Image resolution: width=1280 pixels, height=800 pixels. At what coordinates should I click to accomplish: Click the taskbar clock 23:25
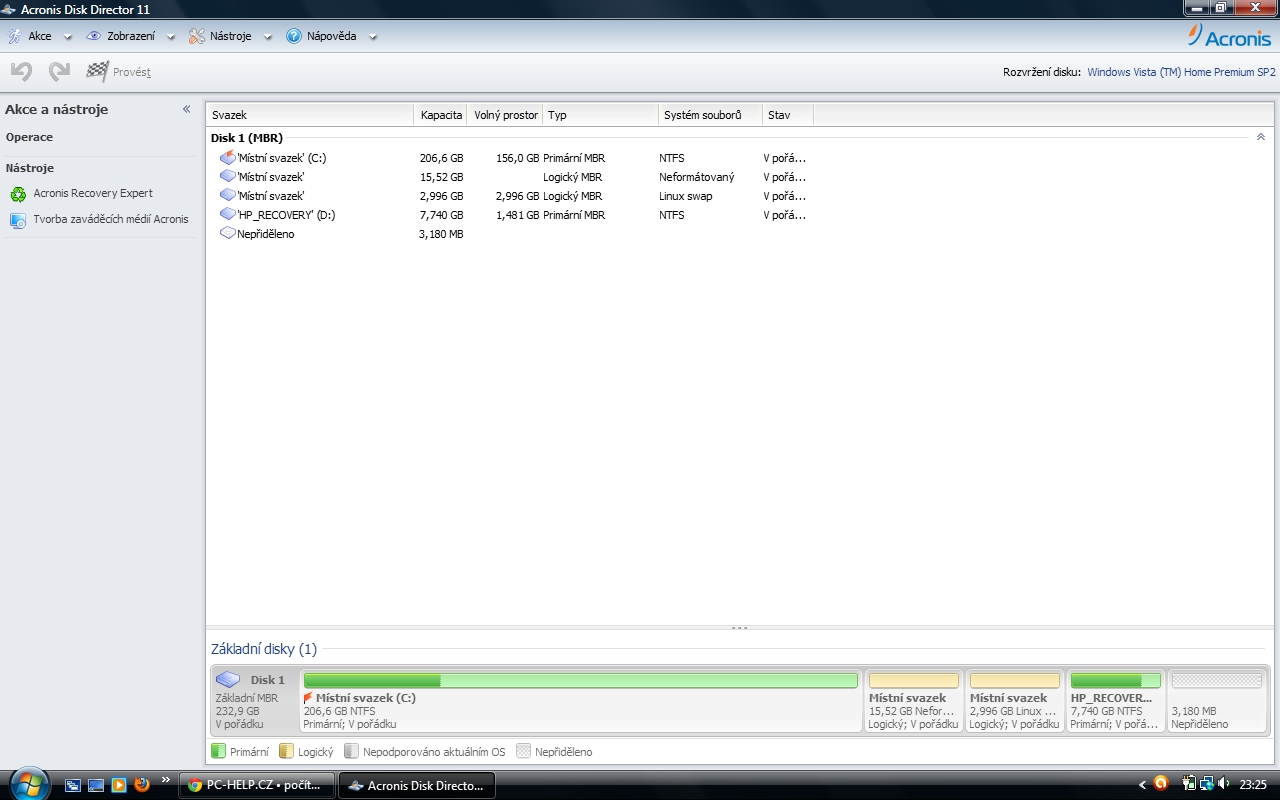point(1253,785)
